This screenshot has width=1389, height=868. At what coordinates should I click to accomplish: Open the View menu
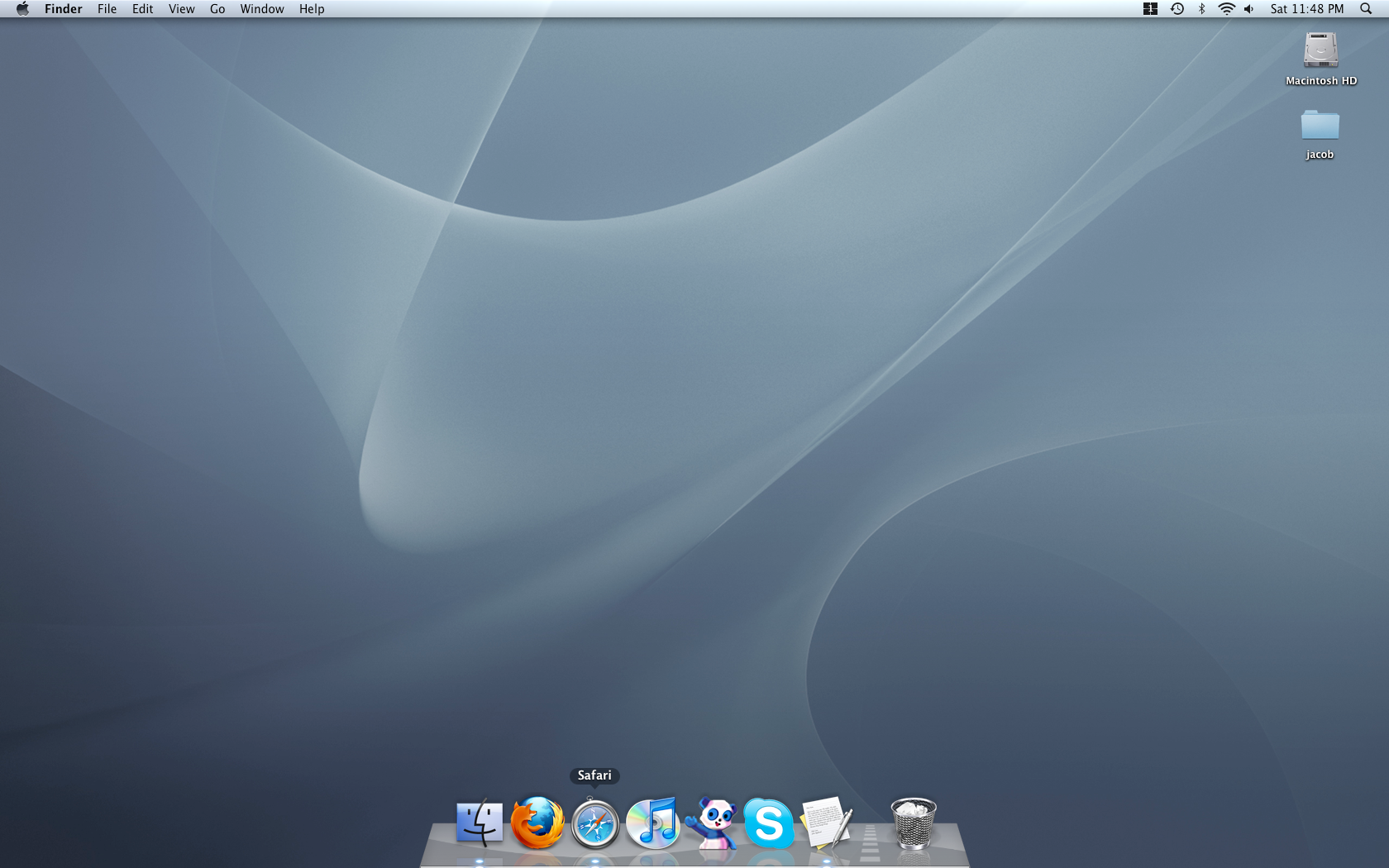[181, 9]
